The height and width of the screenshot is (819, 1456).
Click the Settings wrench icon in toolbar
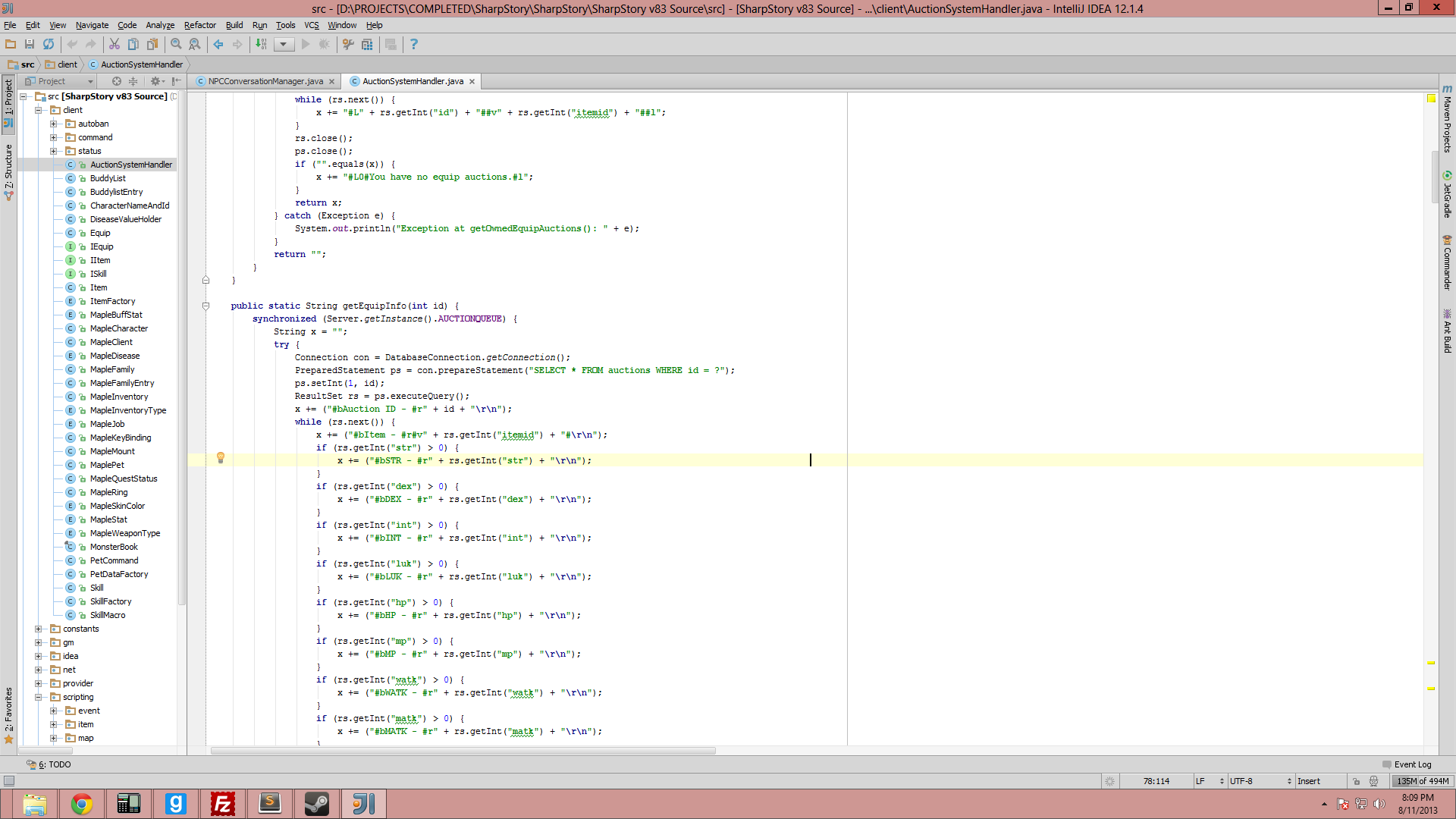click(x=348, y=44)
